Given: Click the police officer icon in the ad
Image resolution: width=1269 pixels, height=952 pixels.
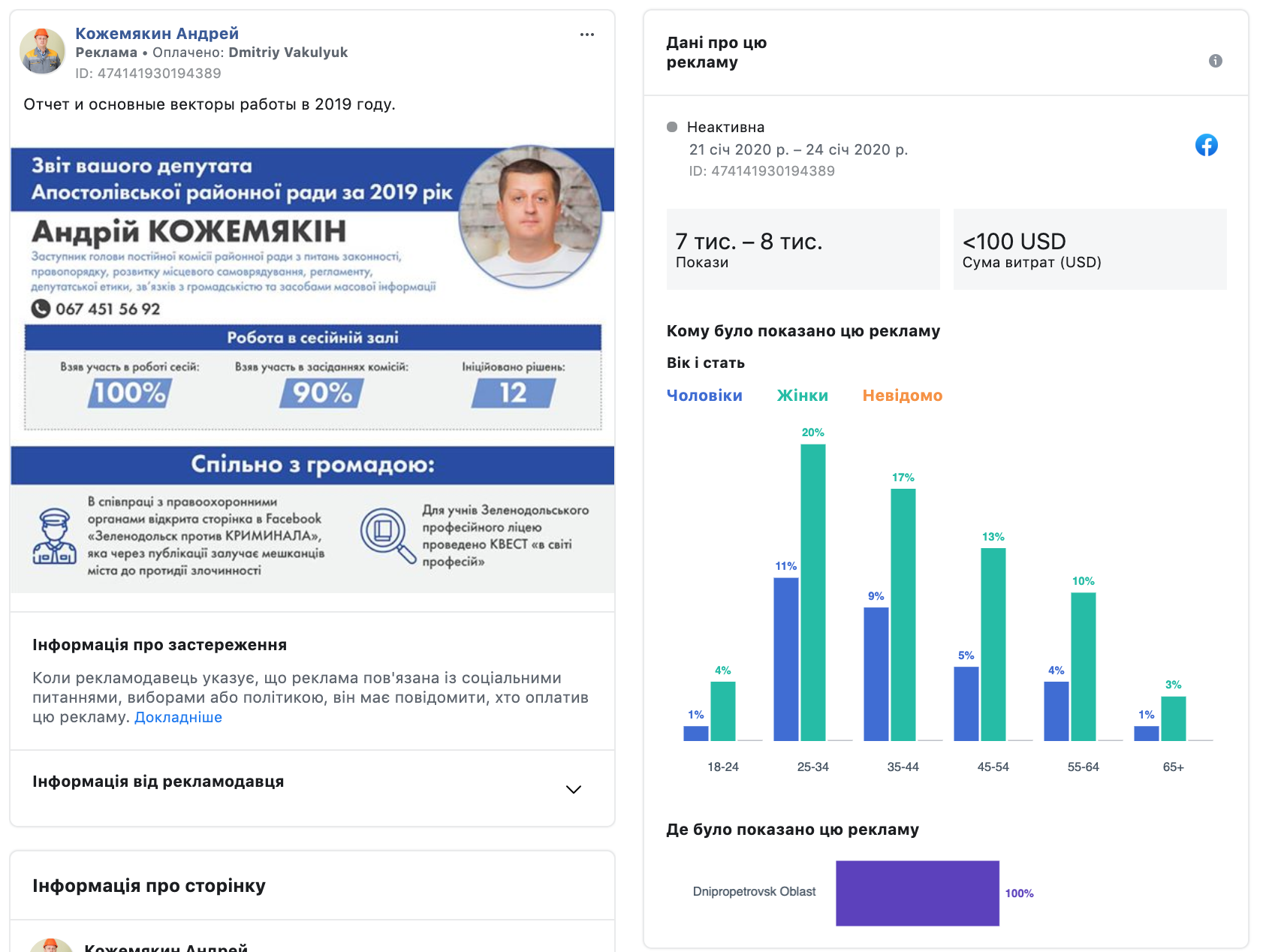Looking at the screenshot, I should (54, 536).
